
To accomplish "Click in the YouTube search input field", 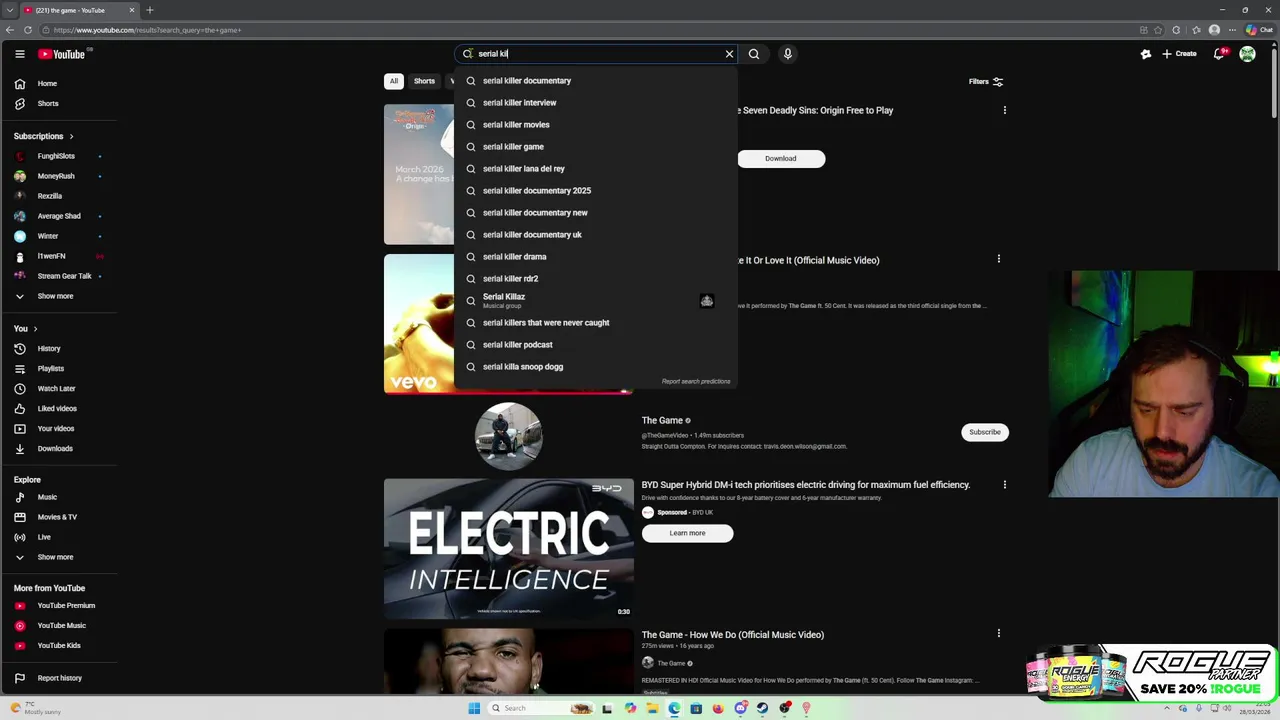I will coord(596,54).
